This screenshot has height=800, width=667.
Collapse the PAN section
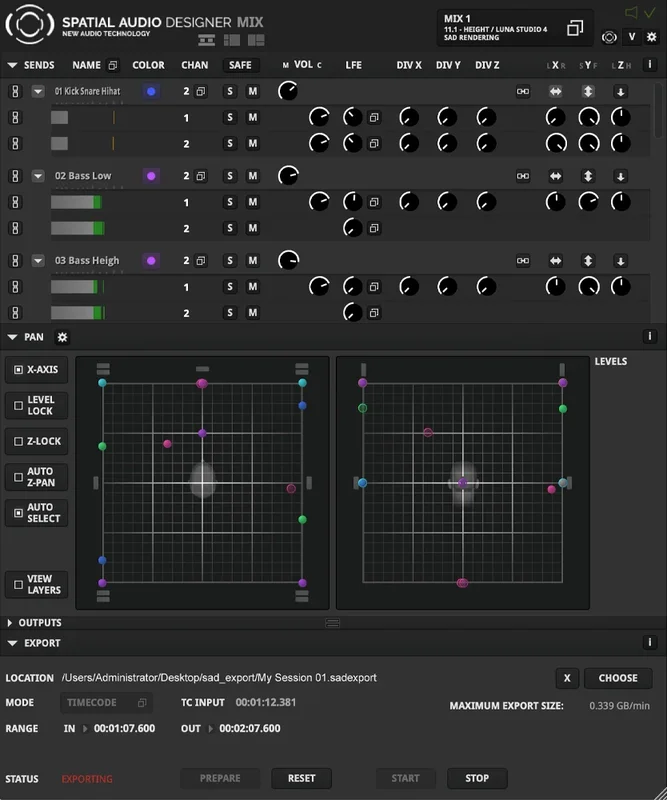pos(12,337)
